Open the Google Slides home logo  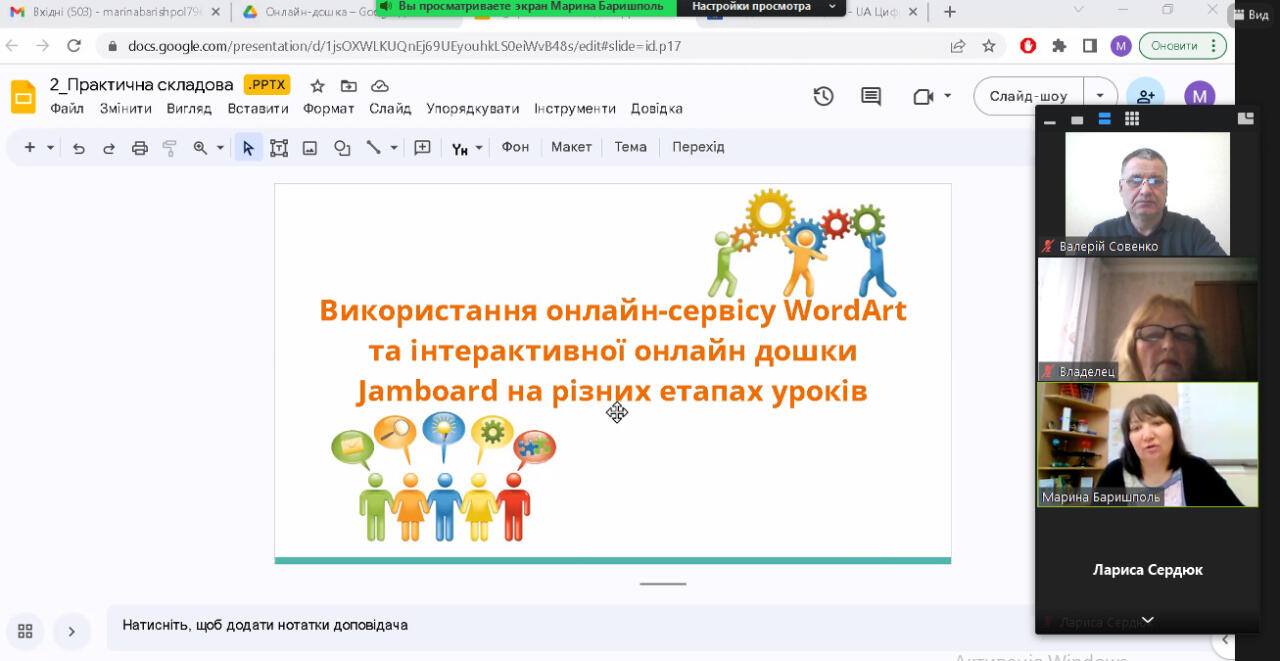23,97
